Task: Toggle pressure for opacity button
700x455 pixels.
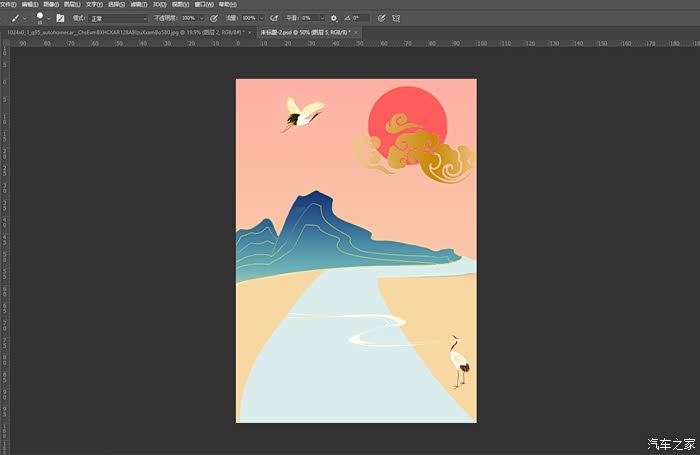Action: point(214,18)
